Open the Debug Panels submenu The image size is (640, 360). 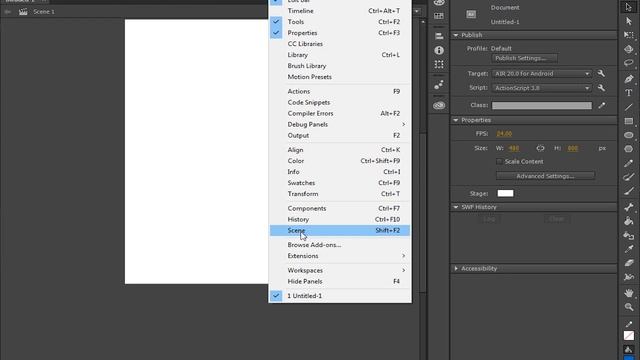click(340, 124)
